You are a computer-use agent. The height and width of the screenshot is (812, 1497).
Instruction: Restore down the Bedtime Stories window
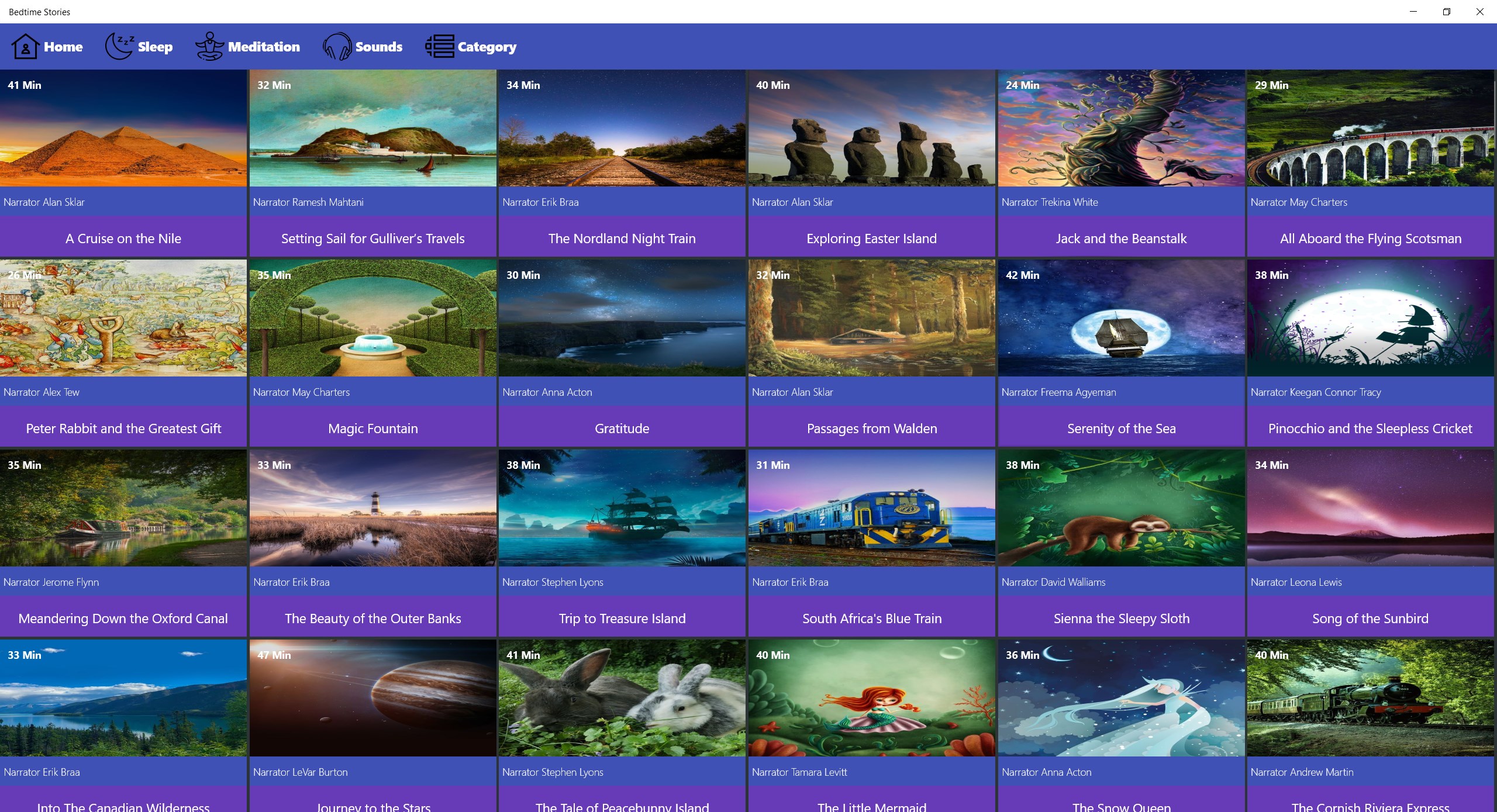coord(1446,12)
